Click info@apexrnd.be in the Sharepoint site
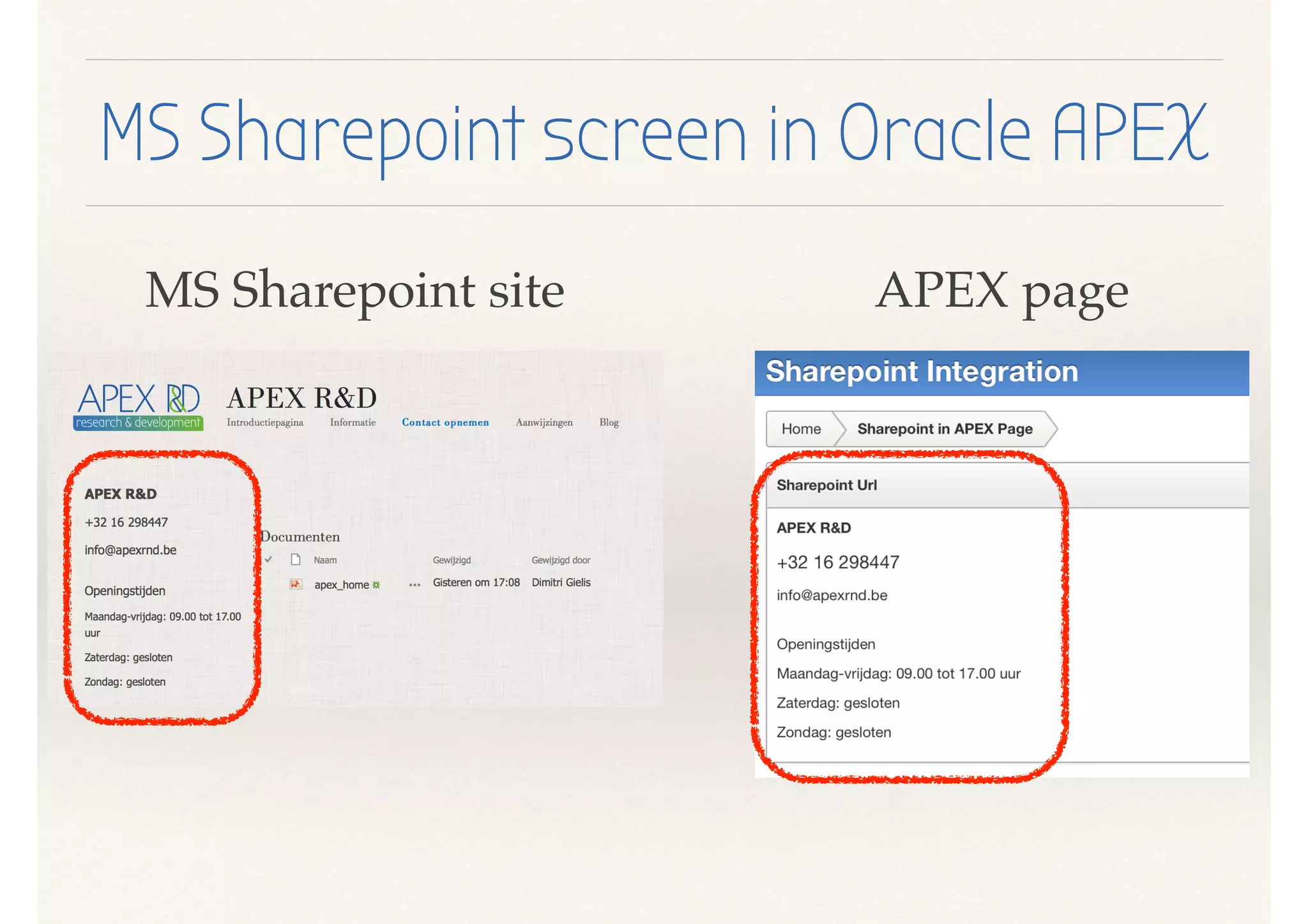 [130, 550]
